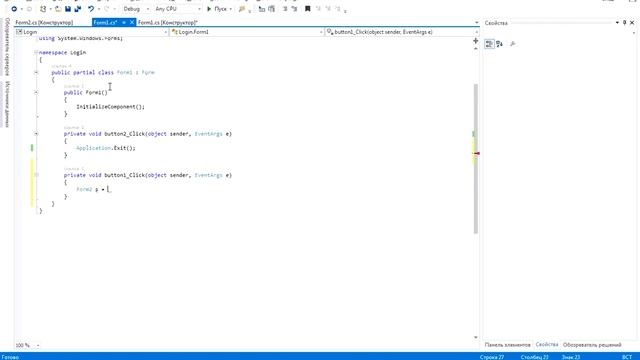Select the Form1.cs* editor tab

[105, 22]
